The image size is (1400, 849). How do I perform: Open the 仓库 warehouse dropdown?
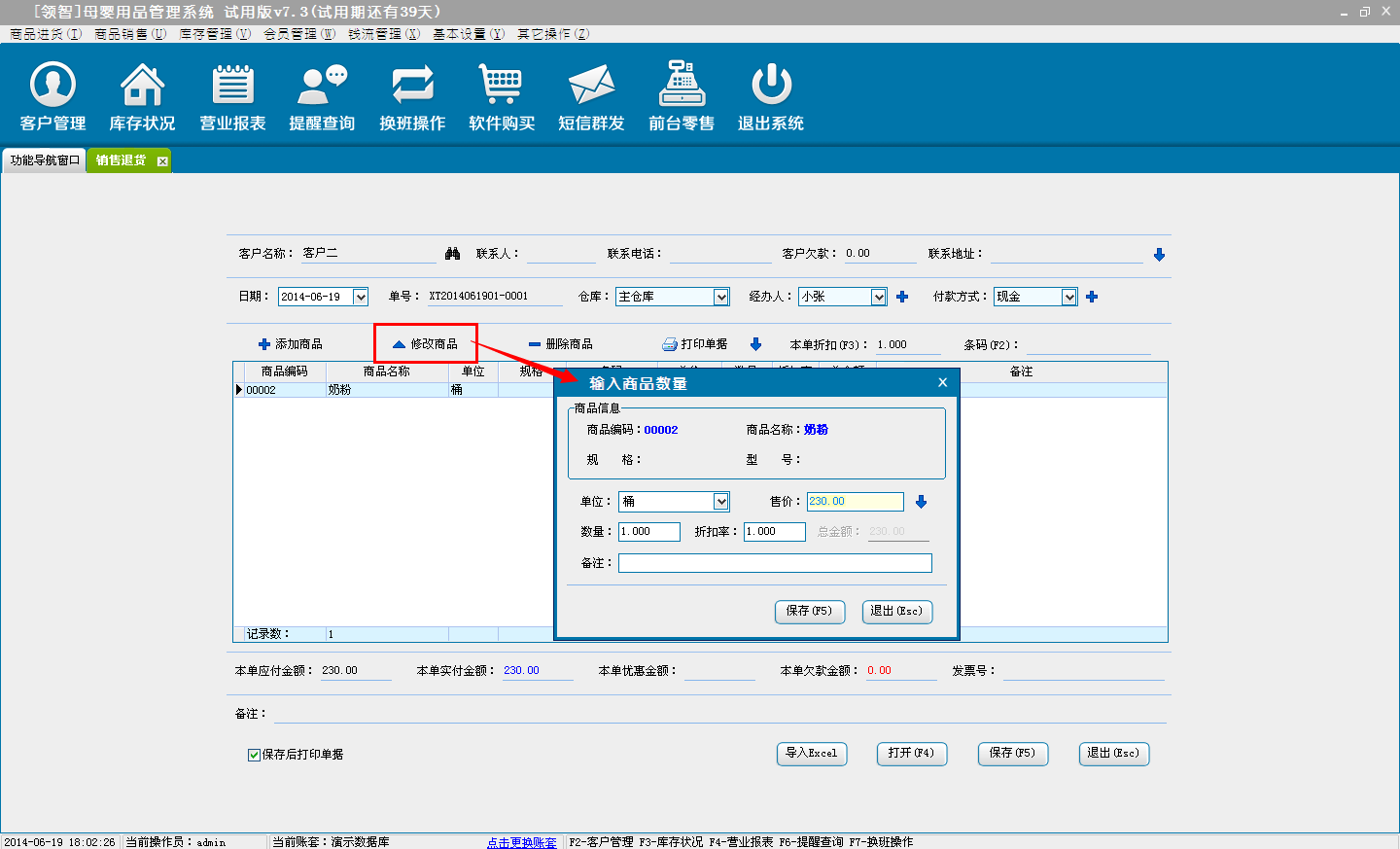point(720,297)
